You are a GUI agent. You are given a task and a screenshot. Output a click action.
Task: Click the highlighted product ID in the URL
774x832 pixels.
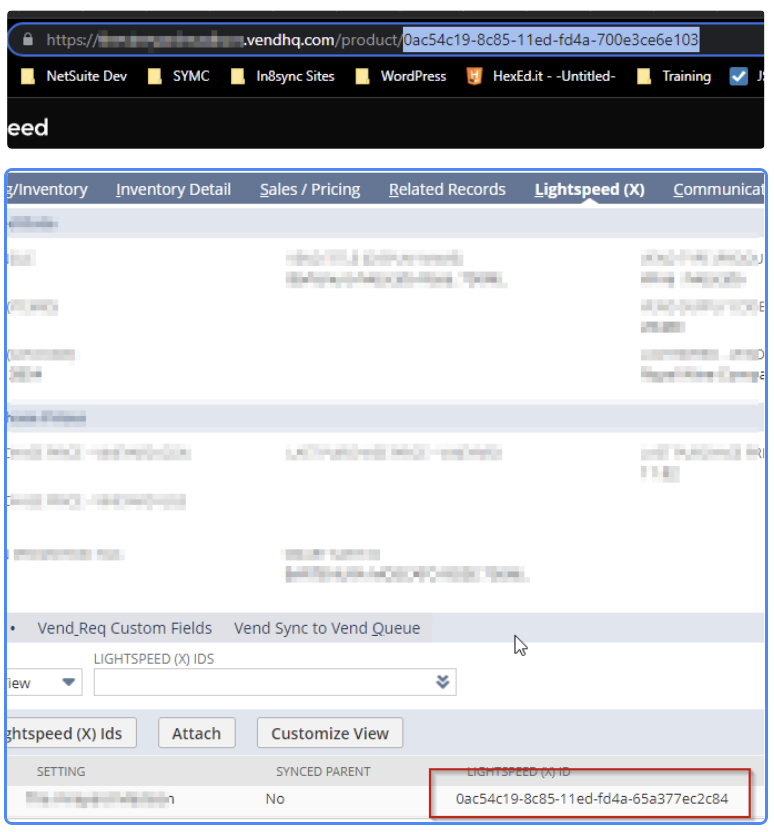(x=551, y=39)
